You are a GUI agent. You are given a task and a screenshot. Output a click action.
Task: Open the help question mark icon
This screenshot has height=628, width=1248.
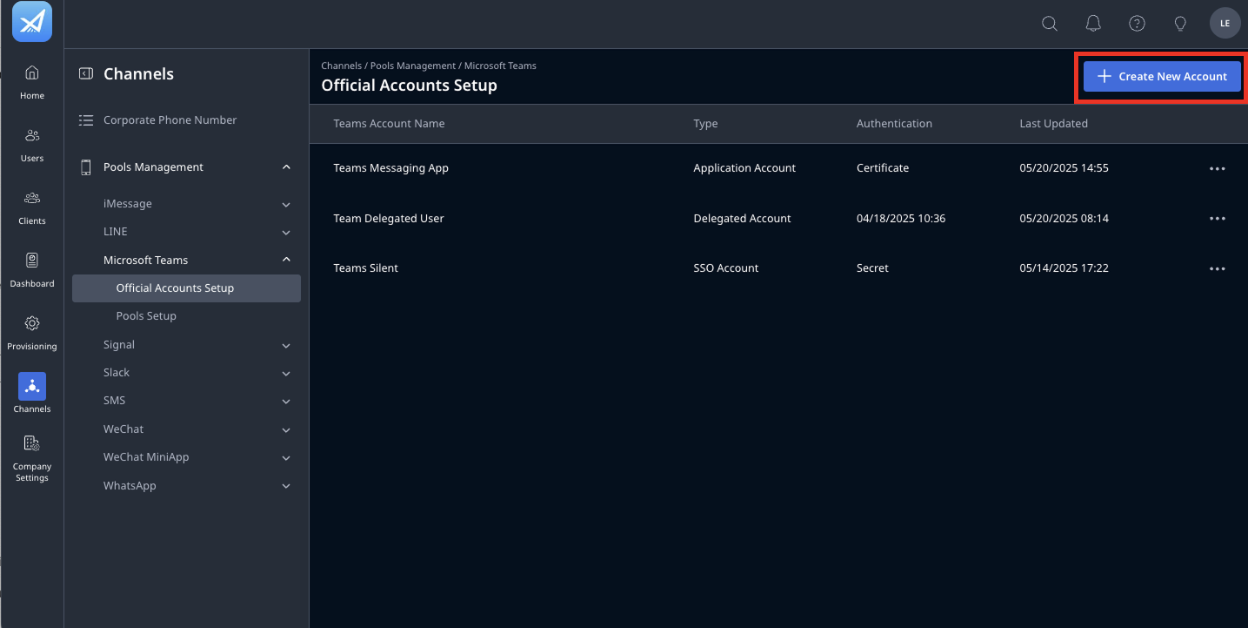tap(1137, 23)
